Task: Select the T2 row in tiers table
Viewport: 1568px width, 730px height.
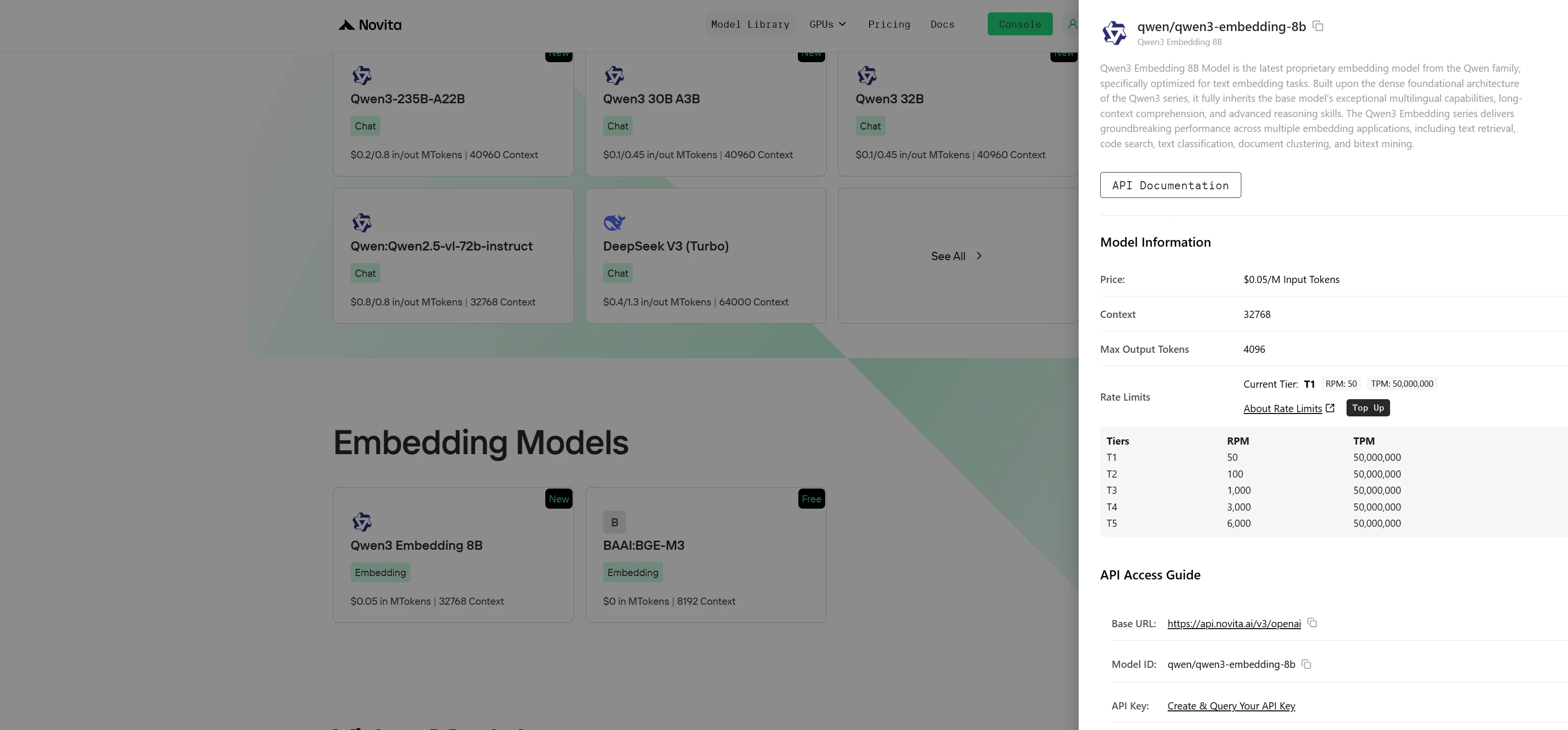Action: tap(1333, 474)
